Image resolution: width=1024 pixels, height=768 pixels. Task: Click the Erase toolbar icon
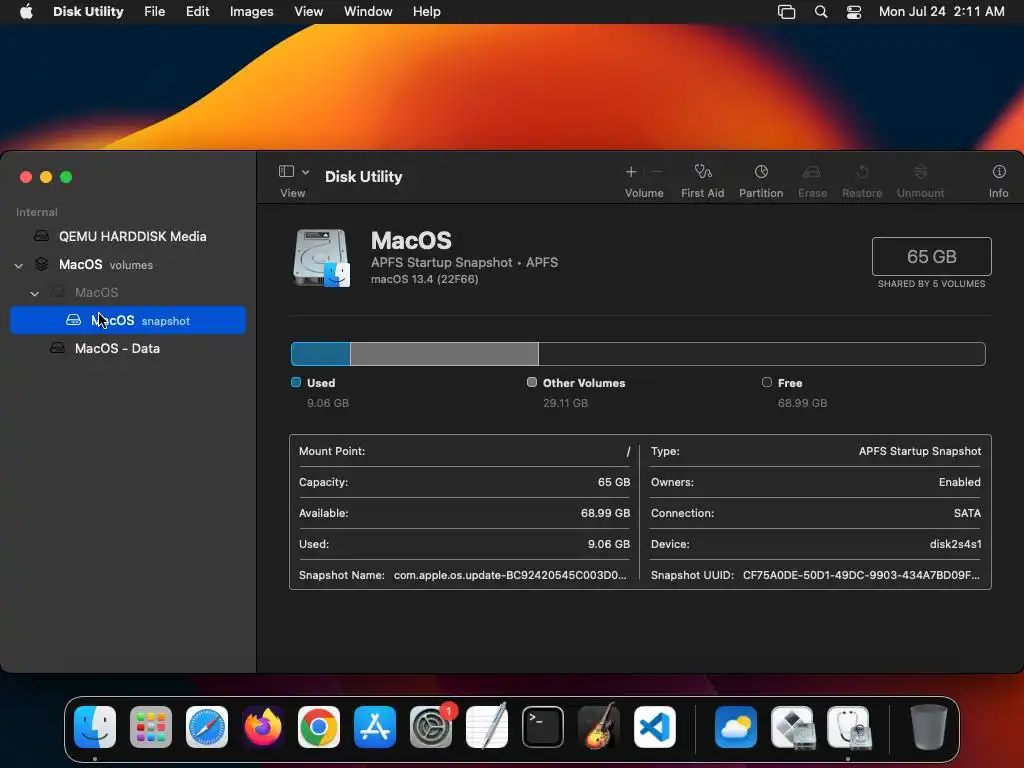[812, 172]
